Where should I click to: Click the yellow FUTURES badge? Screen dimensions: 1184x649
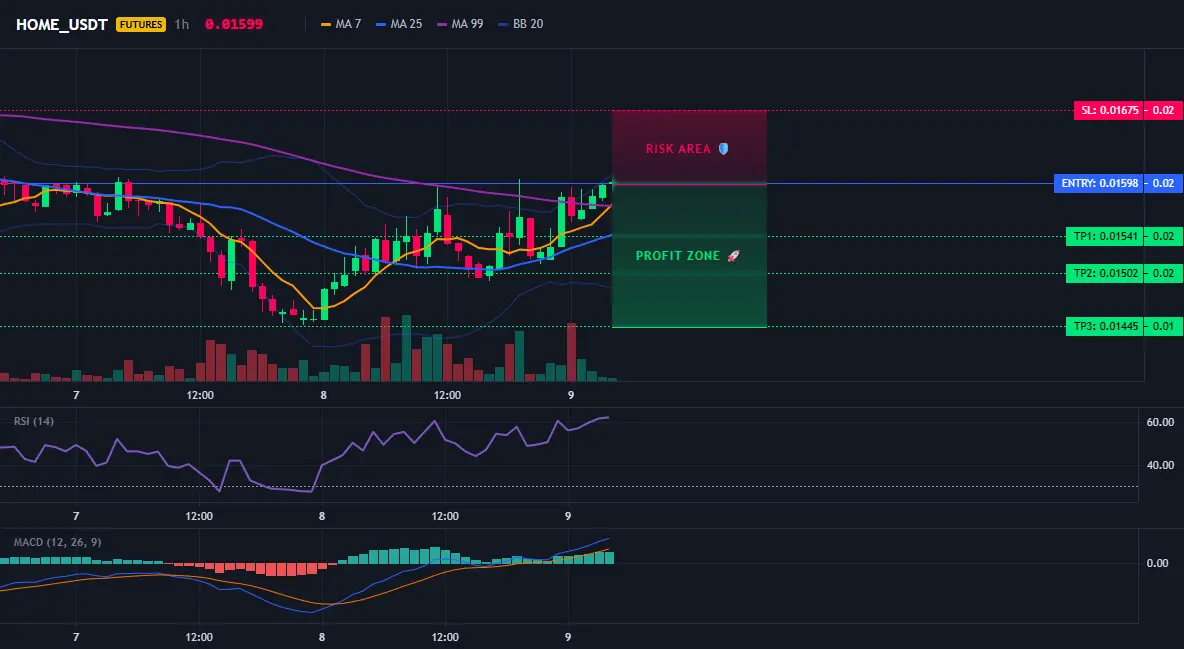pyautogui.click(x=140, y=24)
